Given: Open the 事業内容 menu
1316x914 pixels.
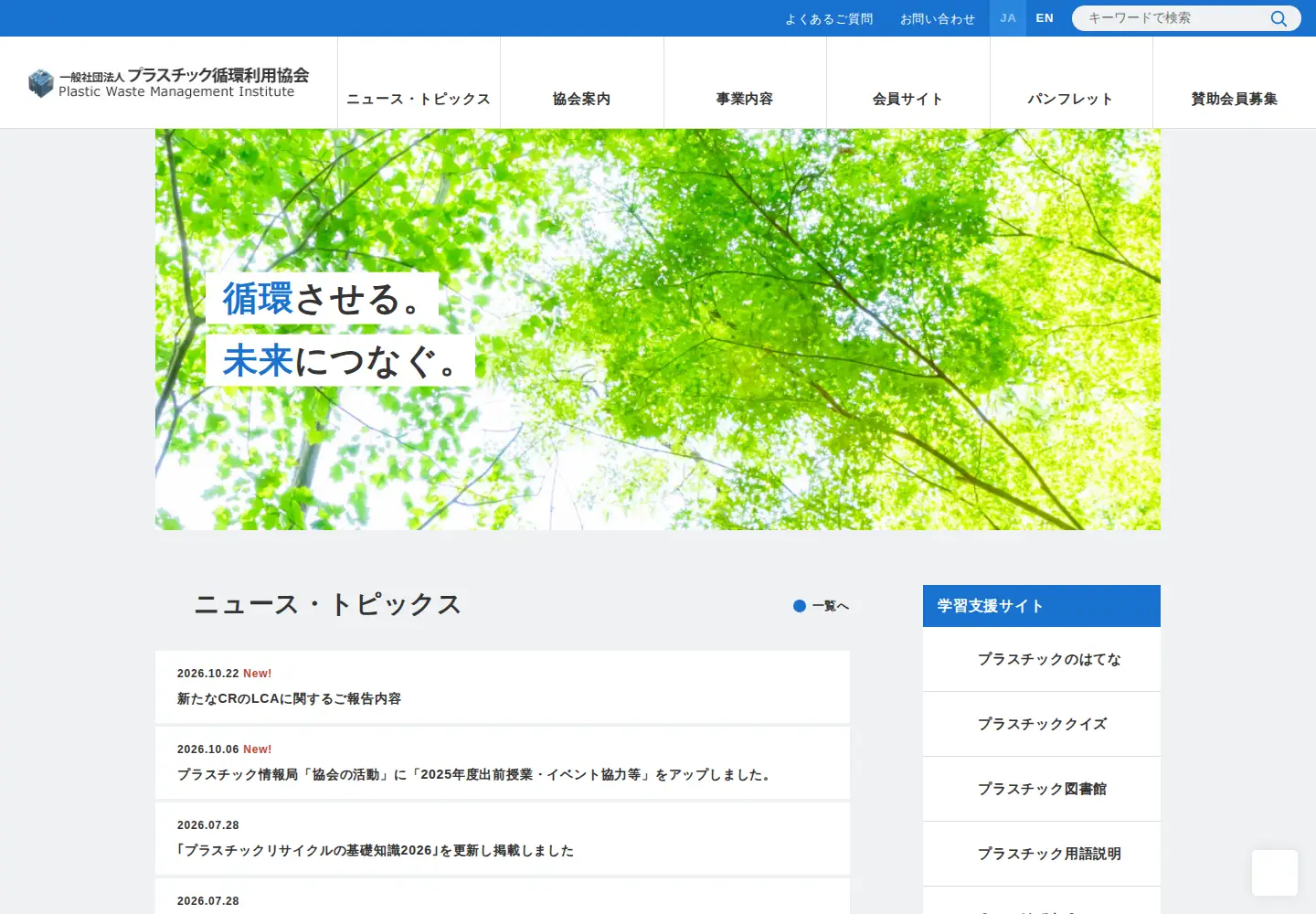Looking at the screenshot, I should point(745,83).
